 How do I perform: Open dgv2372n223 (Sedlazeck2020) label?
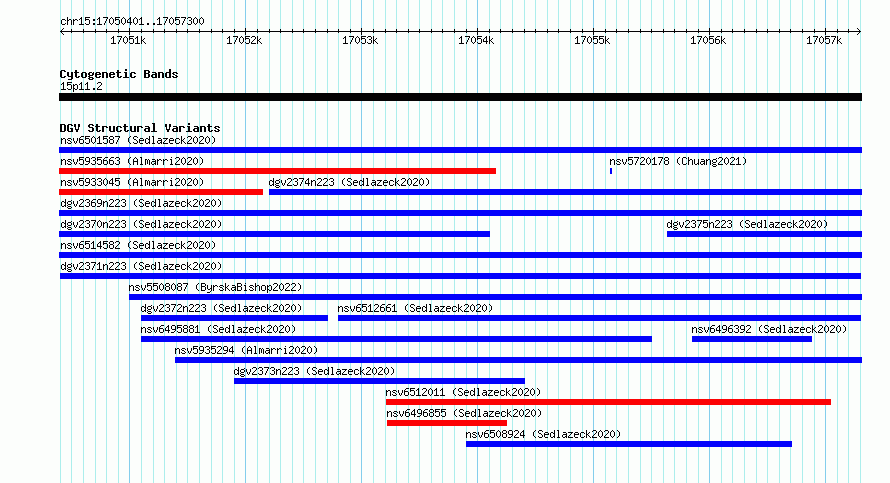point(221,308)
